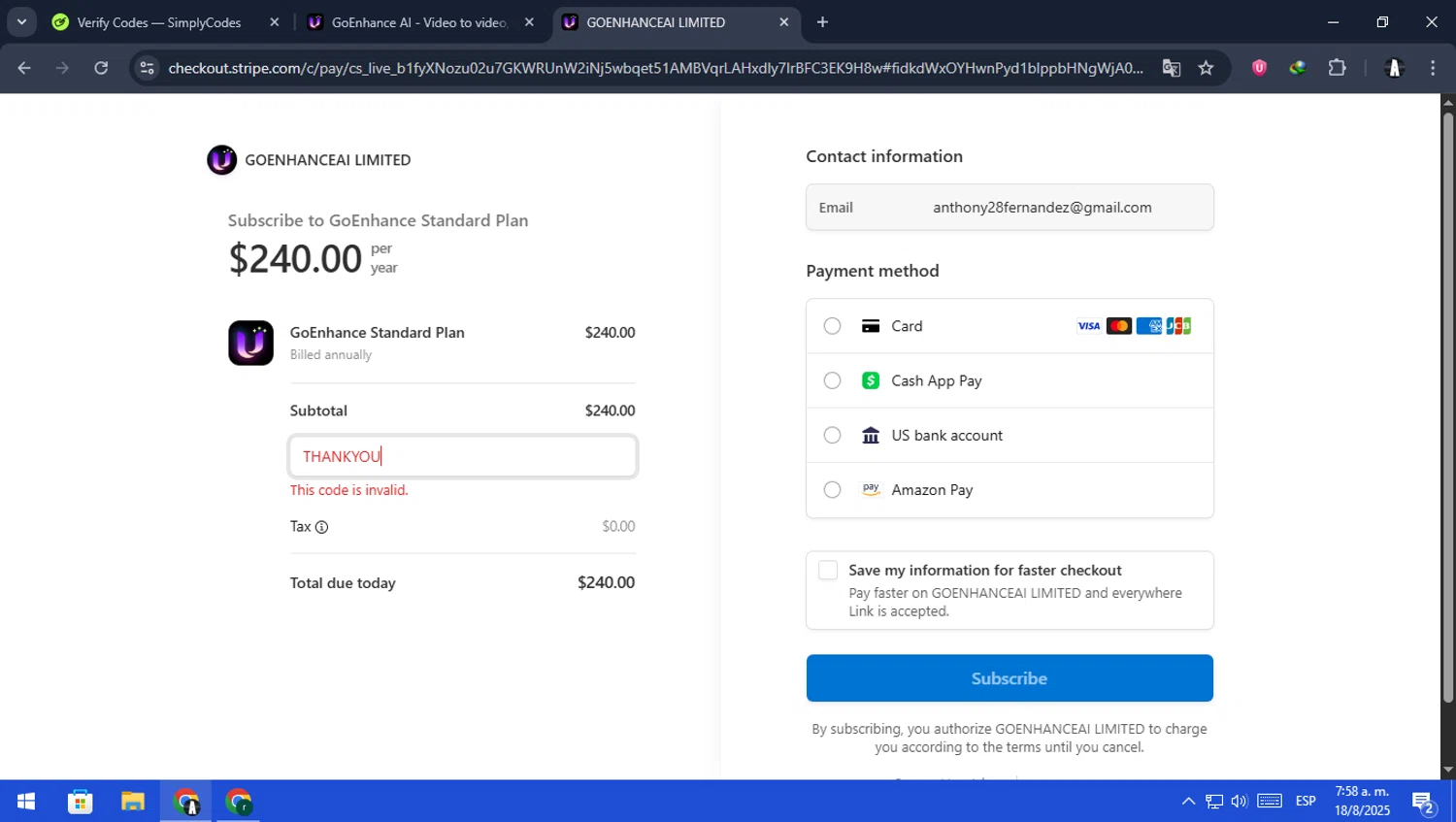Click the page vertical scrollbar
This screenshot has width=1456, height=822.
pyautogui.click(x=1448, y=408)
